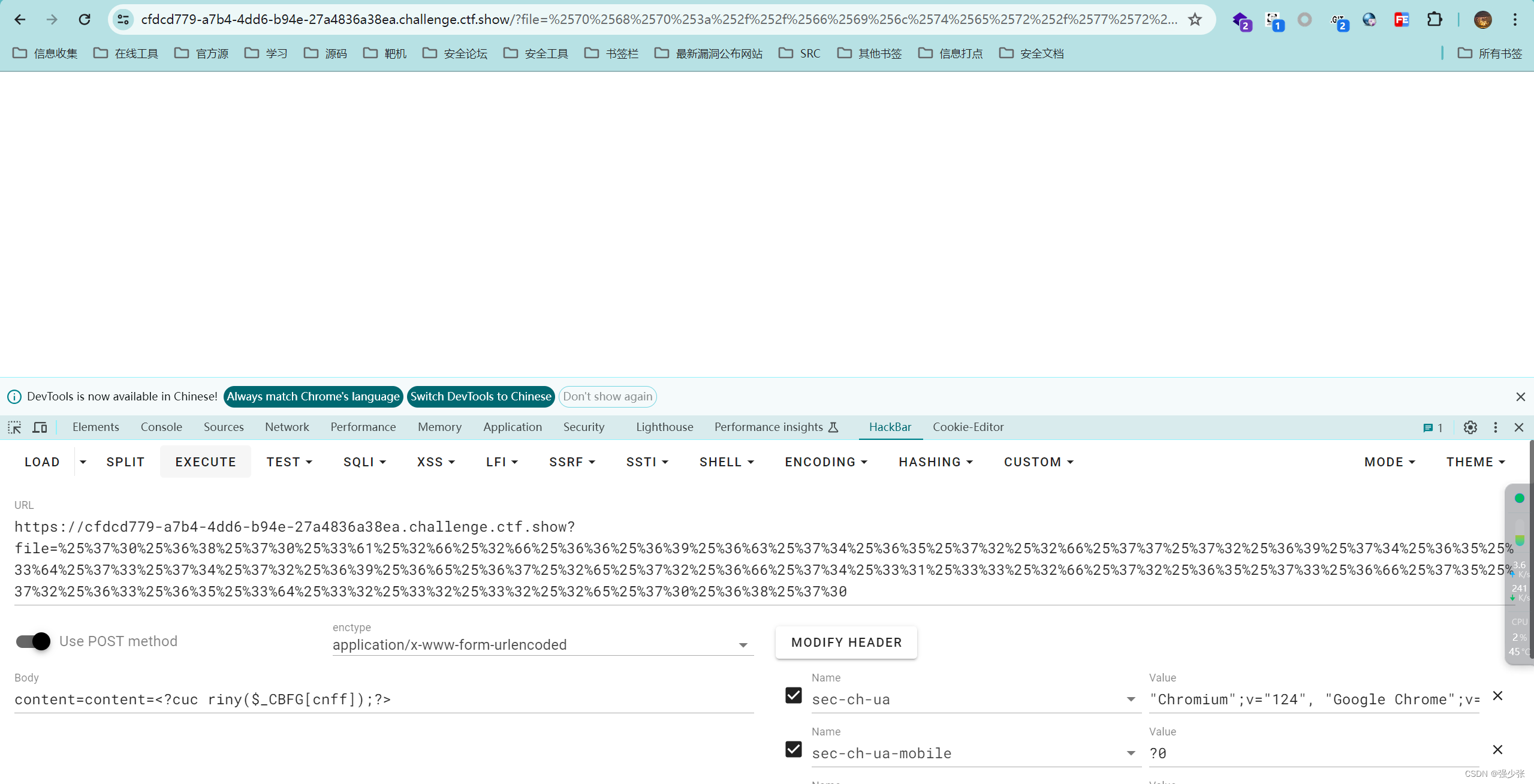Open site information icon in address bar
Image resolution: width=1534 pixels, height=784 pixels.
(x=123, y=19)
